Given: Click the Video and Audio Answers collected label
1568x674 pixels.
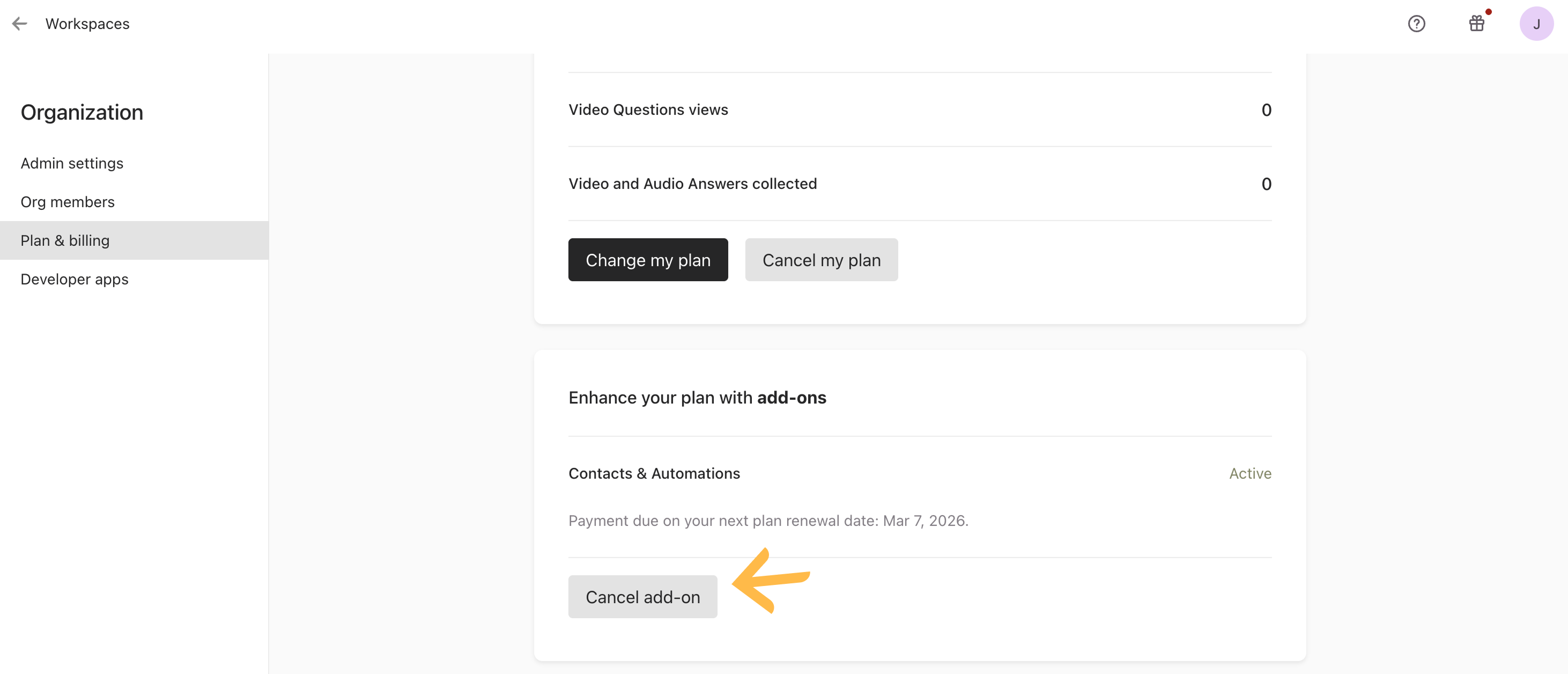Looking at the screenshot, I should pyautogui.click(x=692, y=184).
